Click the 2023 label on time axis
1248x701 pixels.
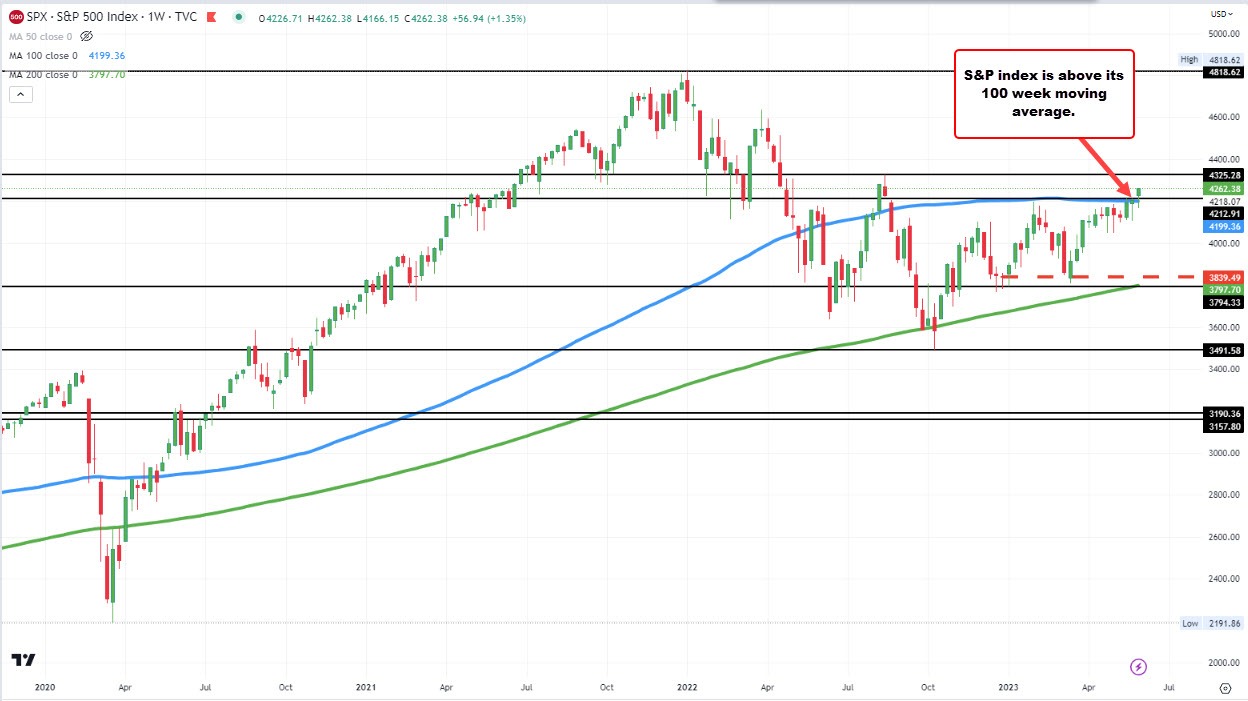click(x=1008, y=687)
